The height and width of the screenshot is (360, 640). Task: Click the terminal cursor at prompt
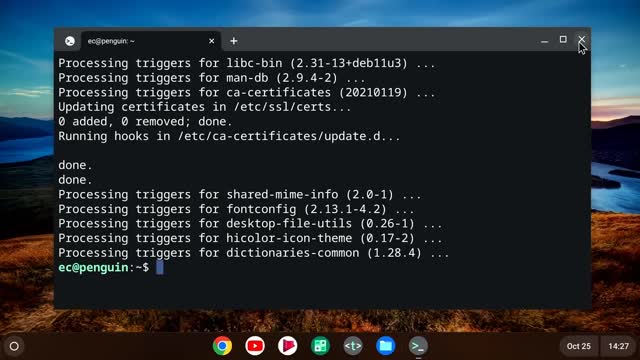pyautogui.click(x=160, y=268)
